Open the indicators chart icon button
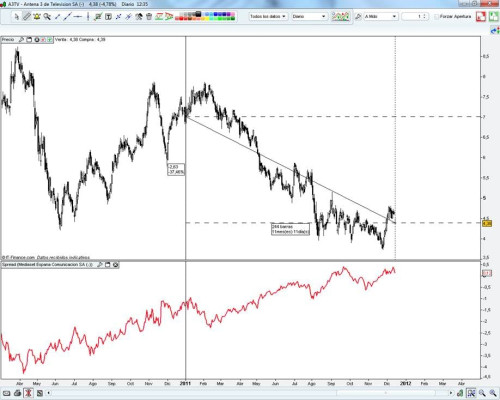500x400 pixels. pyautogui.click(x=340, y=16)
